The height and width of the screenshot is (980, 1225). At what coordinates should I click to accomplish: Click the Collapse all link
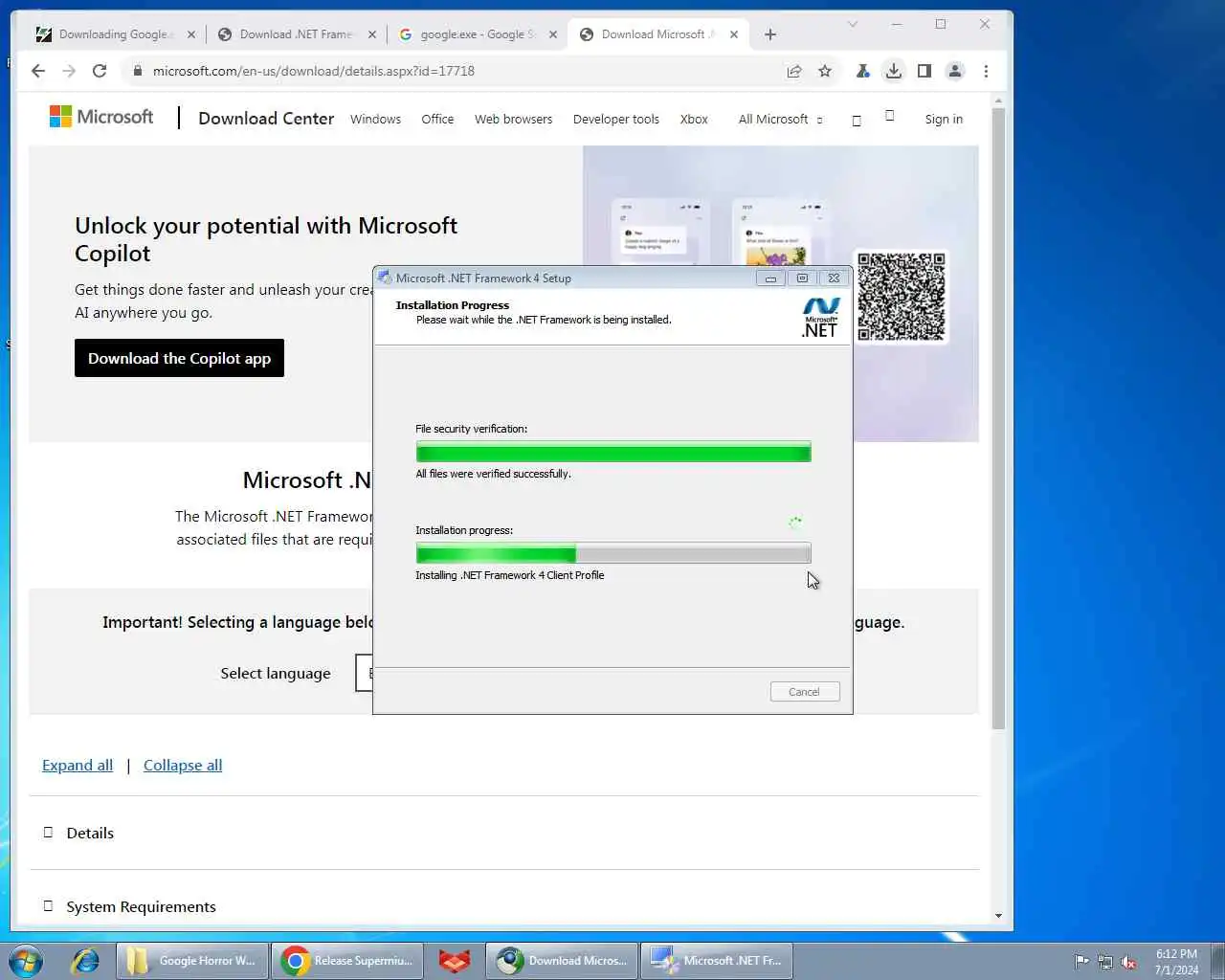pos(183,766)
